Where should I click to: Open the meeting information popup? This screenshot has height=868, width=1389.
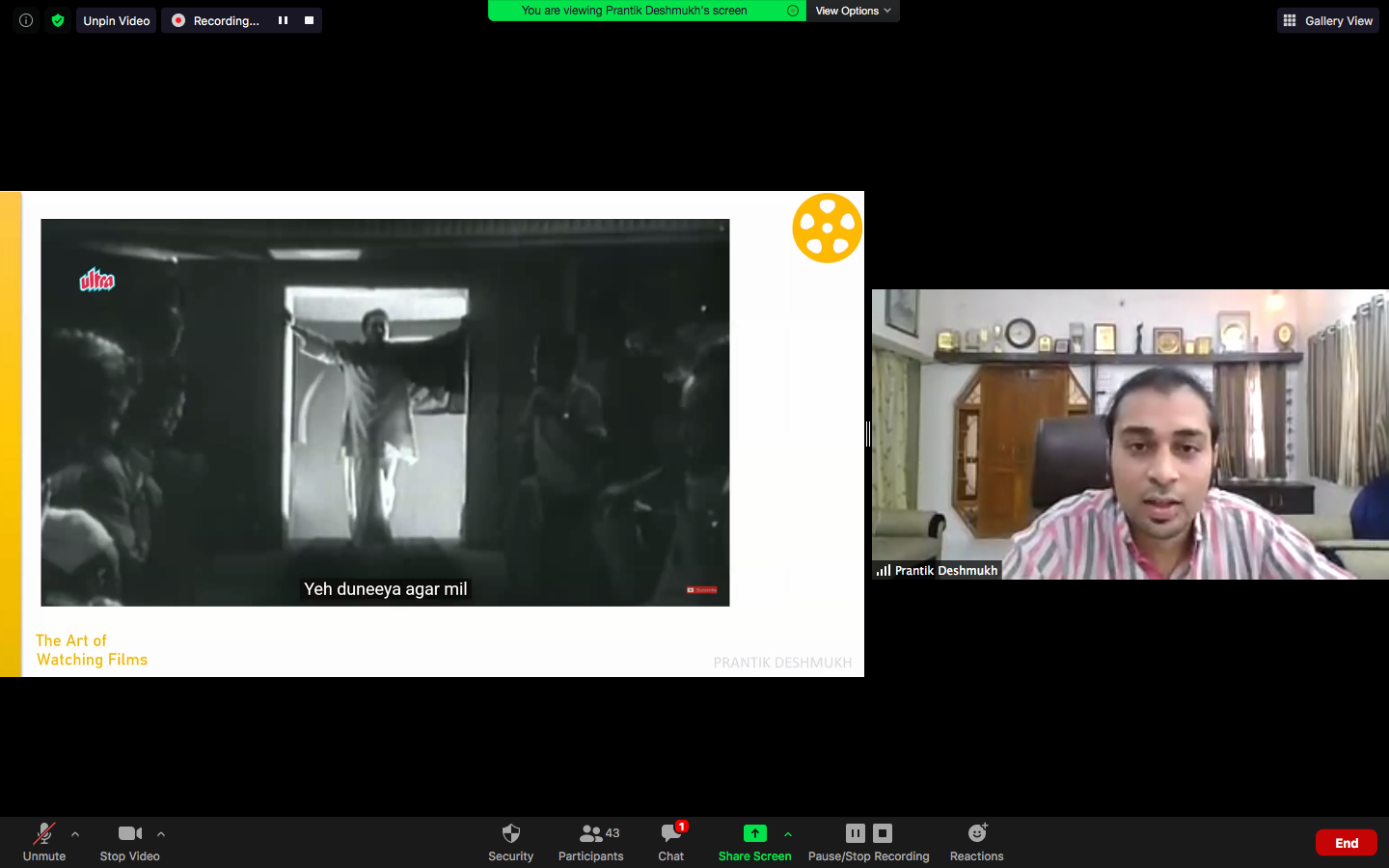click(x=25, y=20)
